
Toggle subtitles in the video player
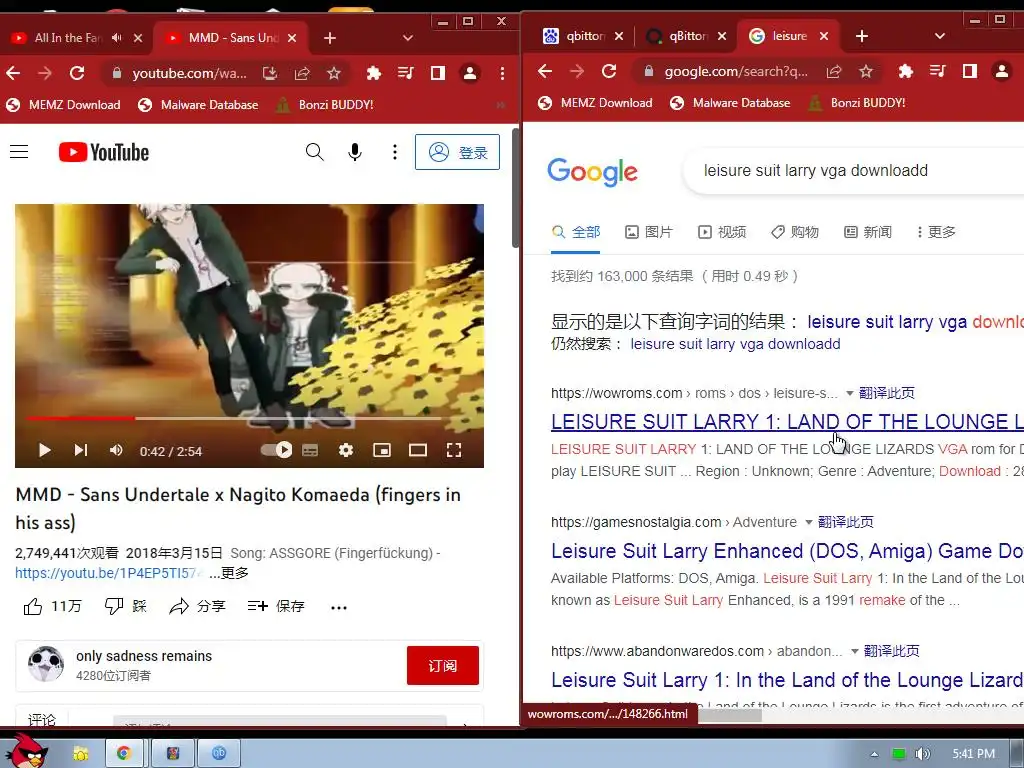pyautogui.click(x=310, y=450)
